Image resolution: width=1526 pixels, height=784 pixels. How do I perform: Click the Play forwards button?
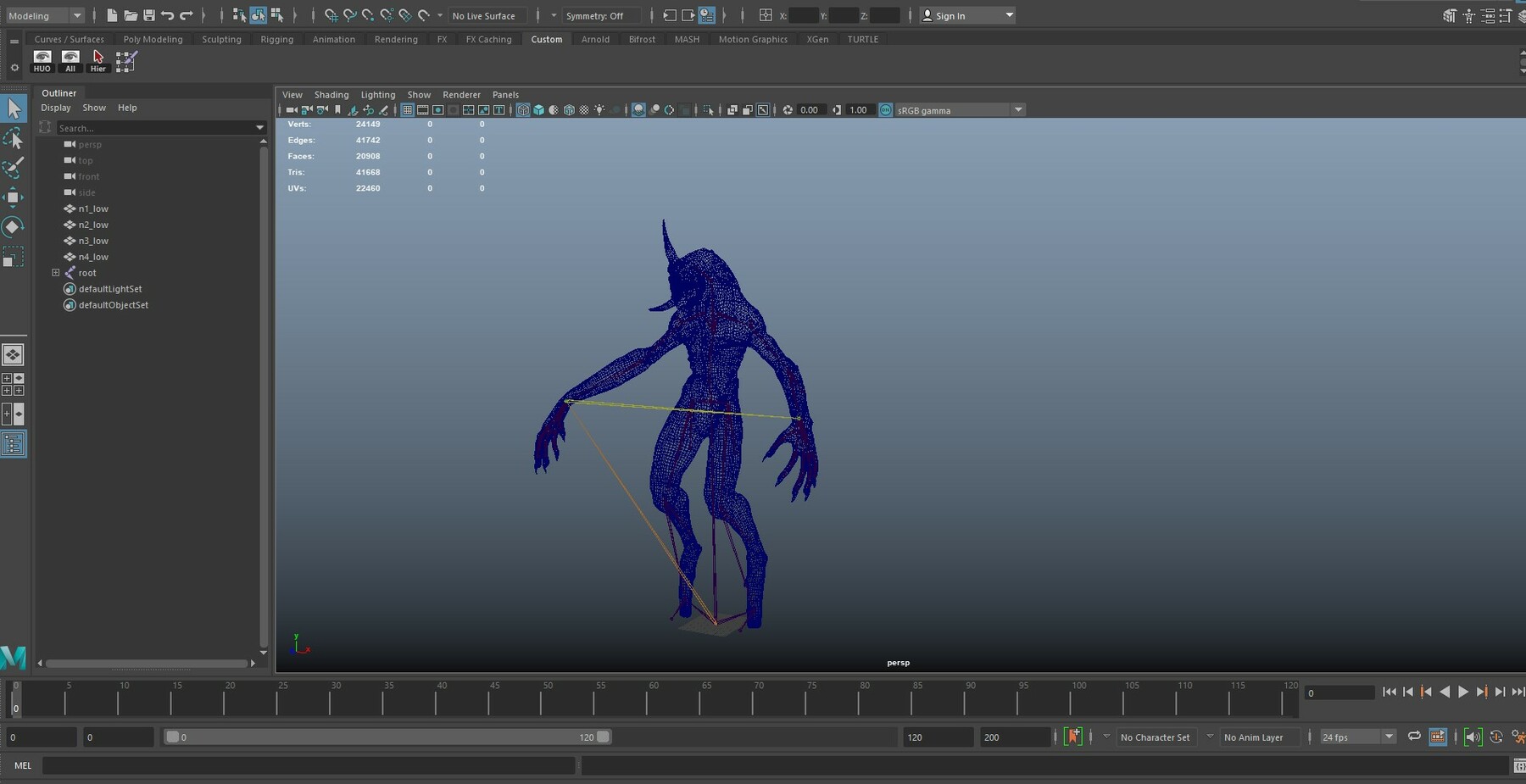coord(1462,692)
